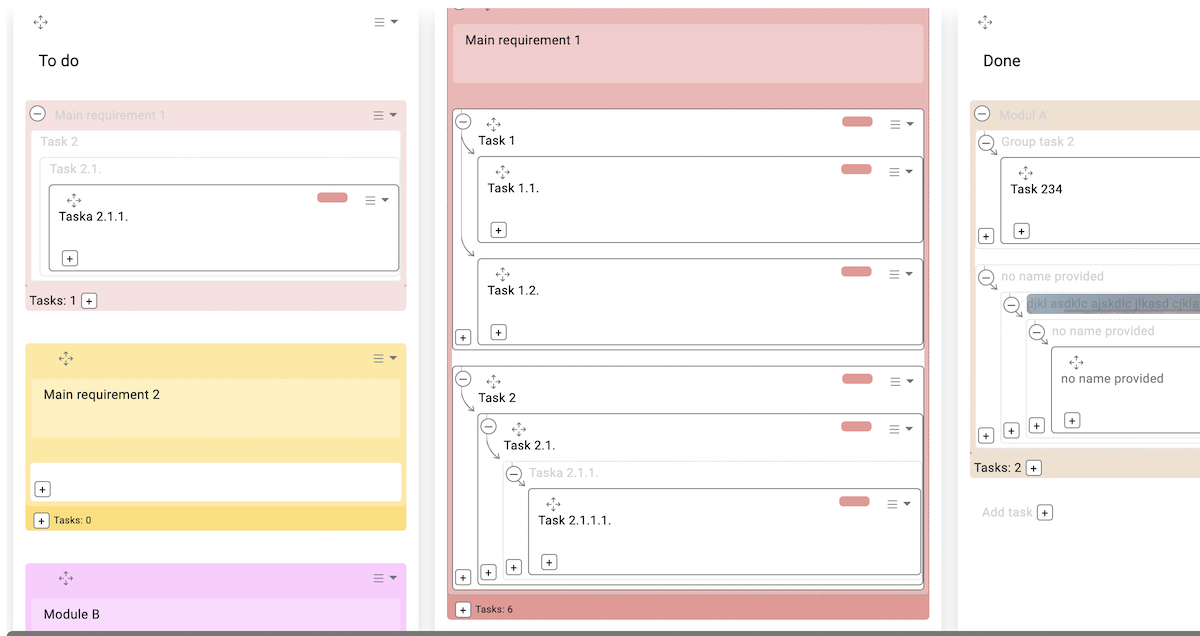Screen dimensions: 1200x636
Task: Click the move handle of To do column
Action: coord(41,22)
